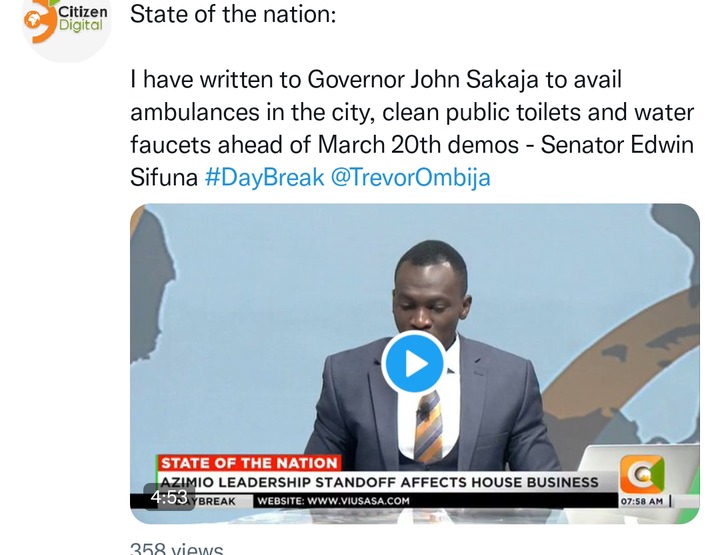Click the orange globe icon in the avatar

pyautogui.click(x=34, y=21)
